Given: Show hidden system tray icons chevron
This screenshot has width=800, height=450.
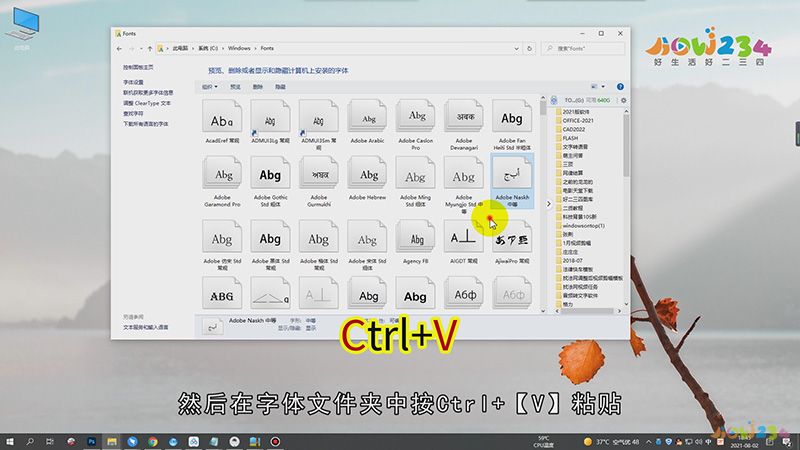Looking at the screenshot, I should tap(648, 441).
